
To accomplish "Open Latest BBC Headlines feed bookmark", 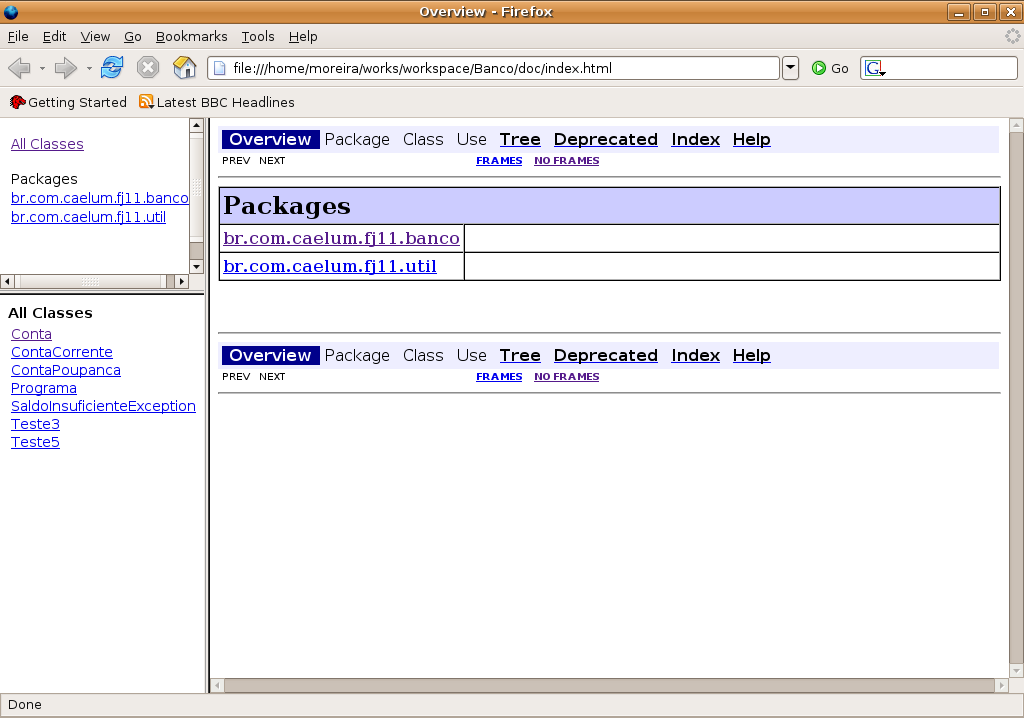I will [x=217, y=102].
